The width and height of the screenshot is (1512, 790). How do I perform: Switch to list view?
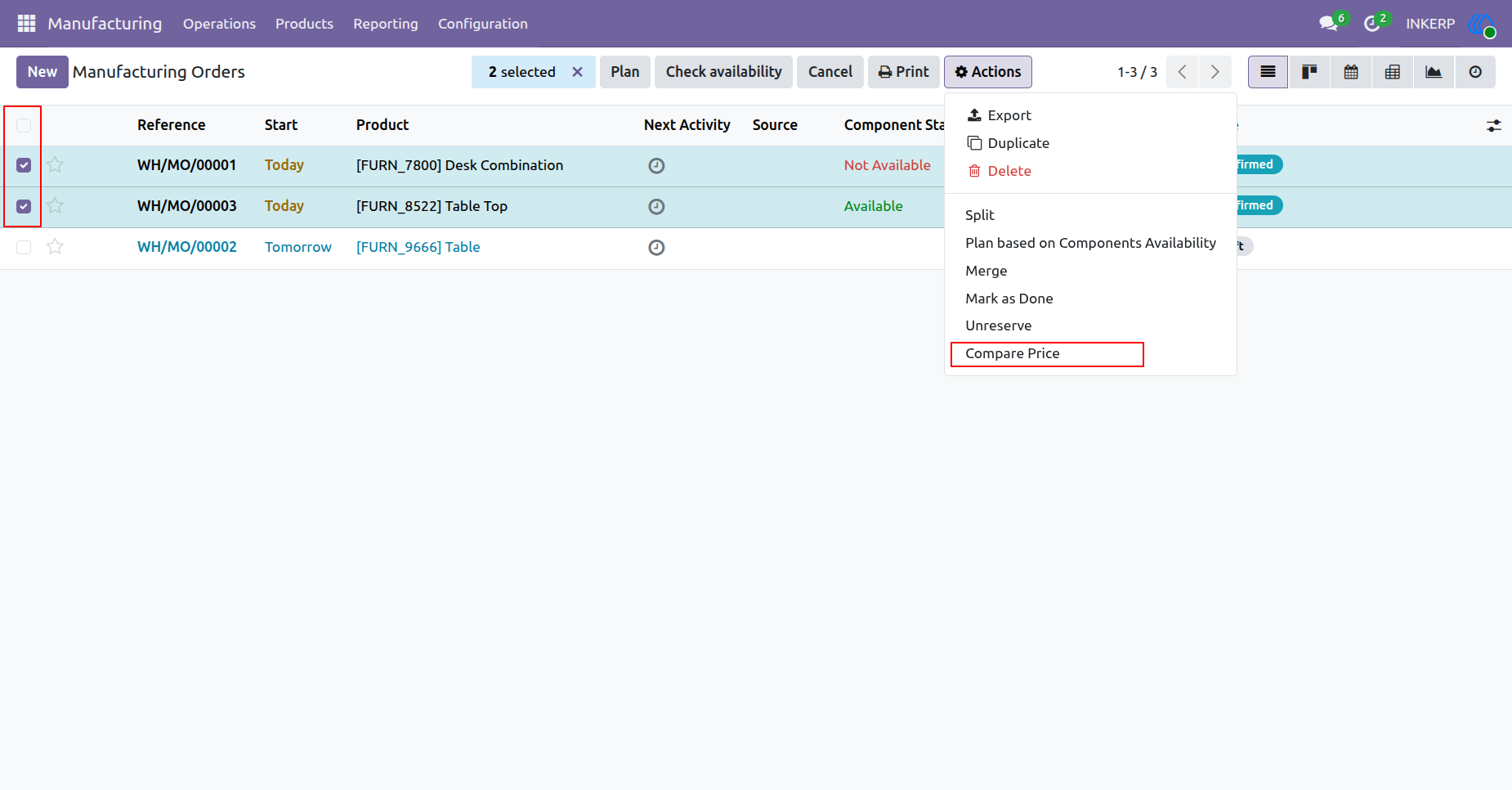[1268, 72]
